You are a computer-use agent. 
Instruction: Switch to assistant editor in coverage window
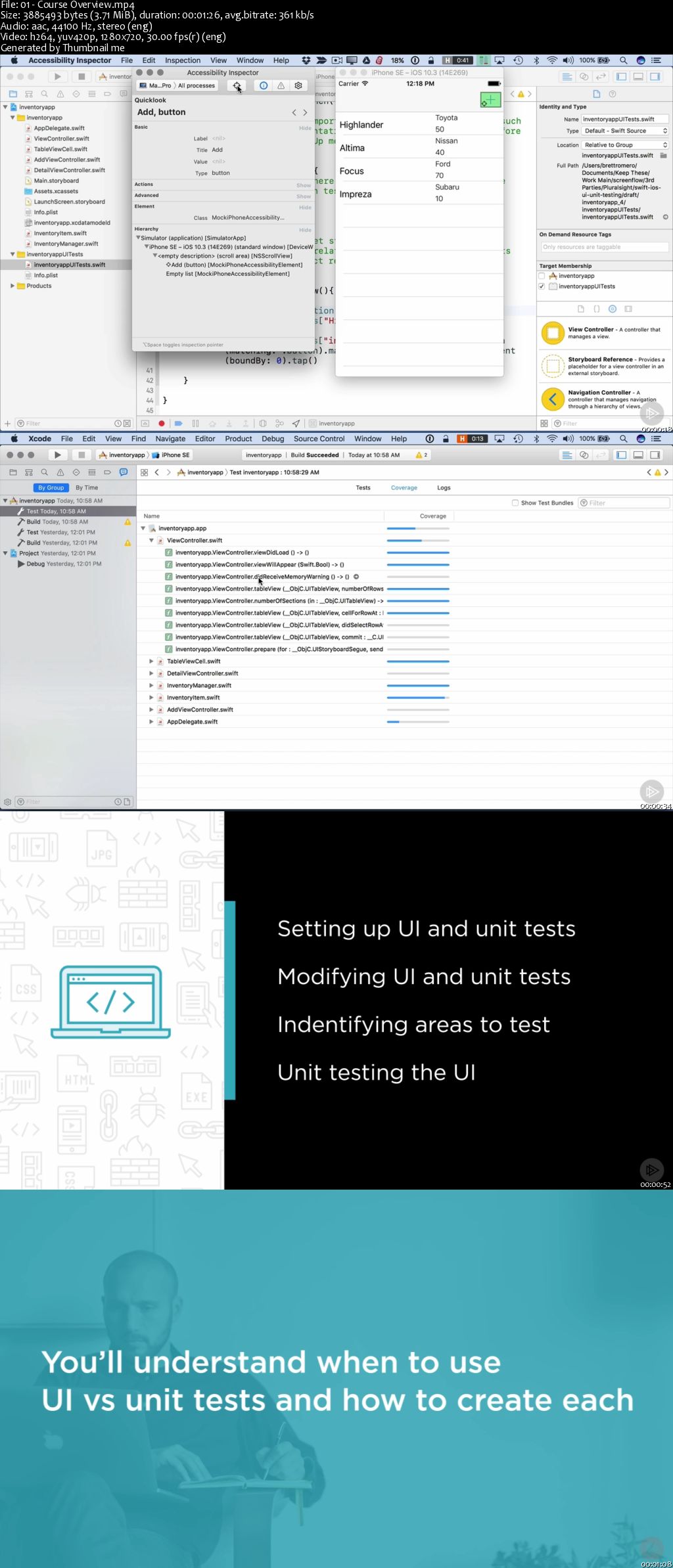click(584, 455)
